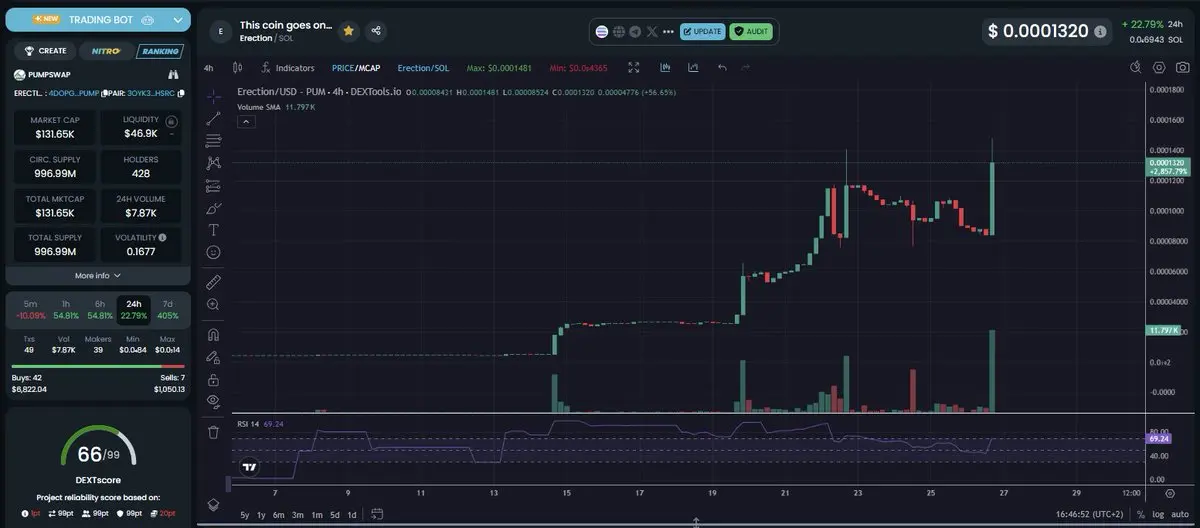The image size is (1200, 528).
Task: Open the chart settings hexagon icon
Action: pyautogui.click(x=1159, y=68)
